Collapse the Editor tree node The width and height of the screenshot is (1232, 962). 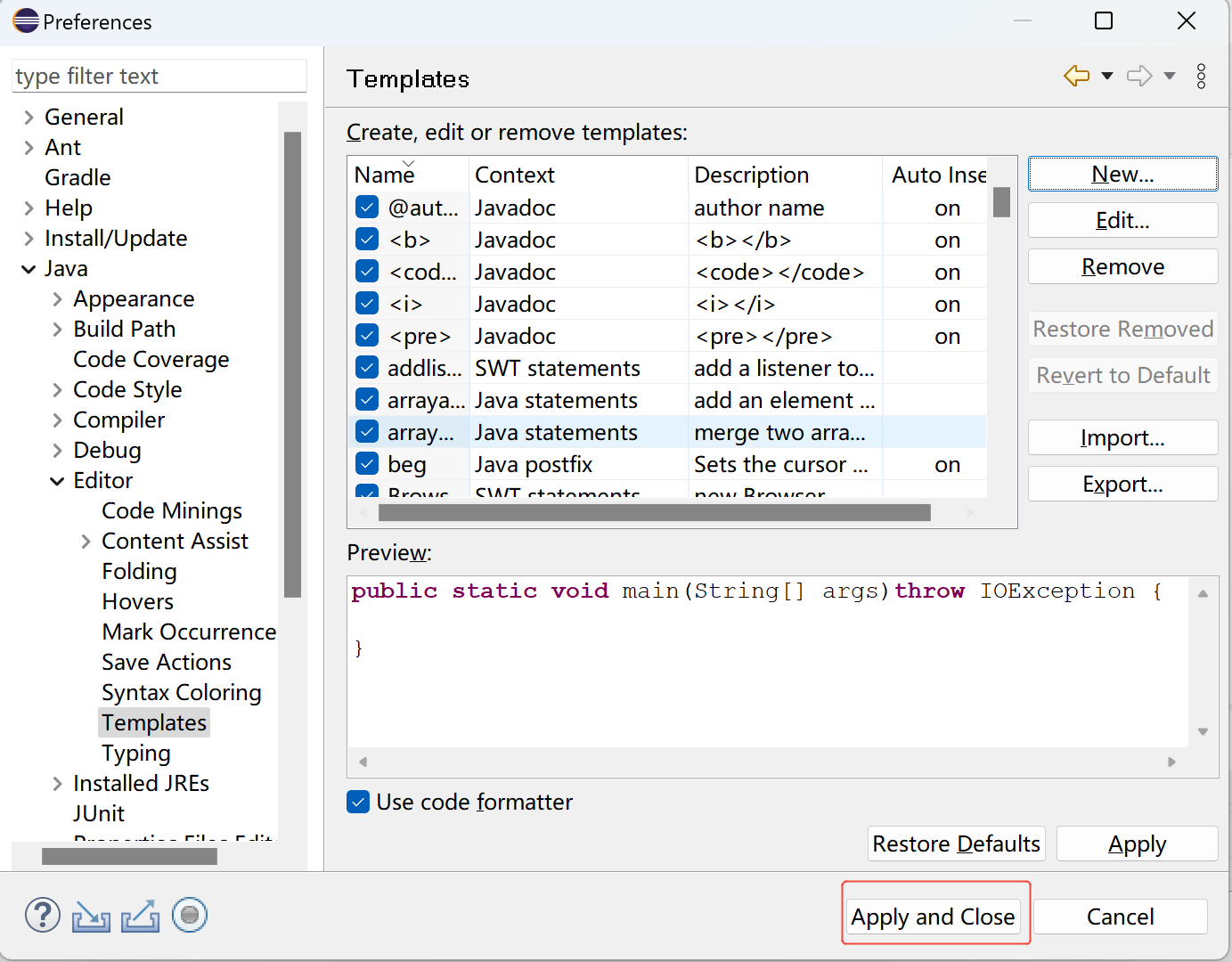[x=57, y=481]
